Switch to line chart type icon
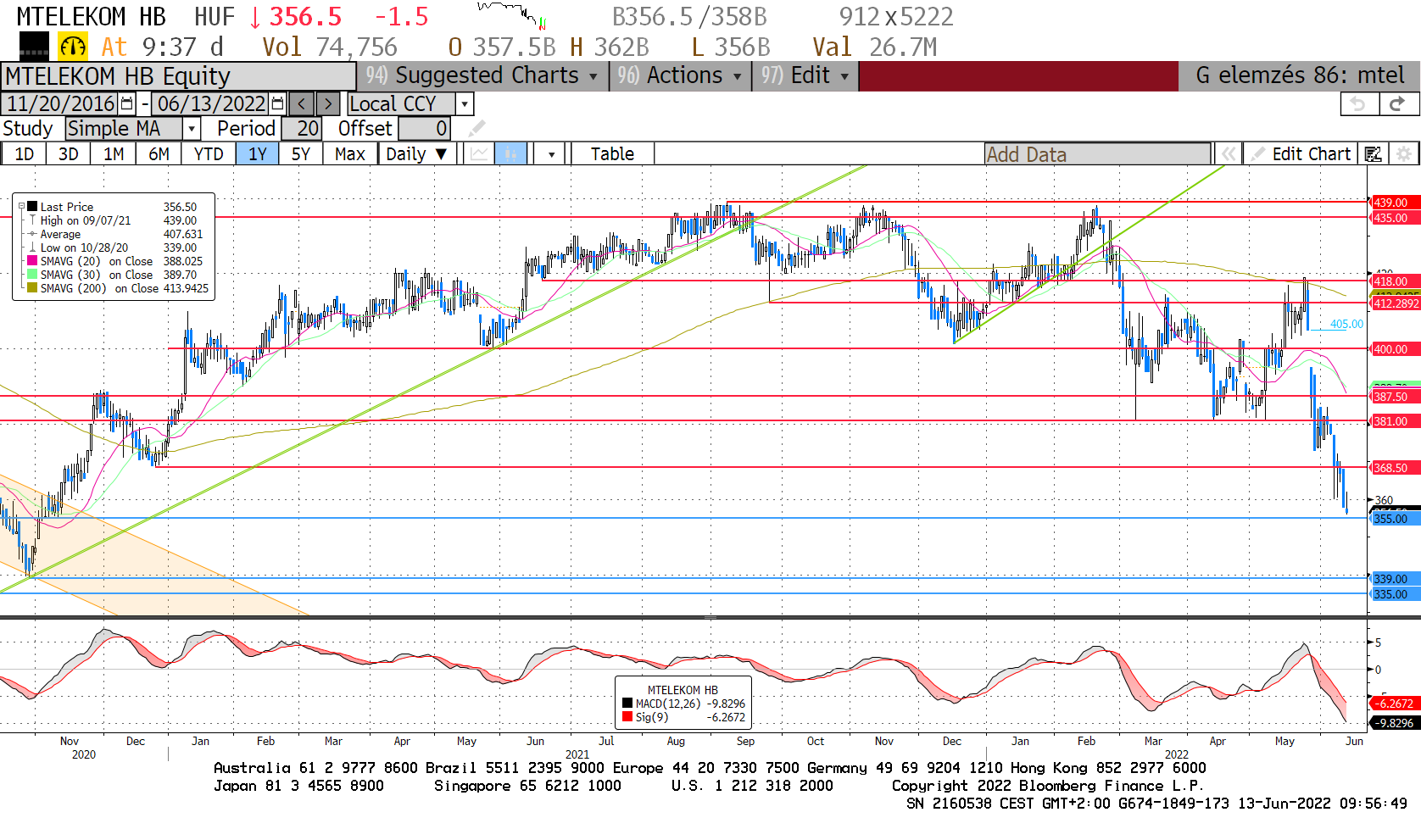Viewport: 1421px width, 840px height. coord(480,153)
